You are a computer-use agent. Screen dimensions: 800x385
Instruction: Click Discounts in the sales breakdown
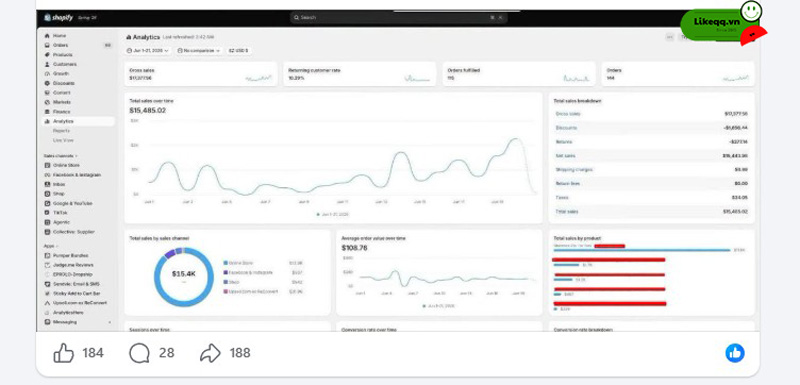click(x=652, y=127)
